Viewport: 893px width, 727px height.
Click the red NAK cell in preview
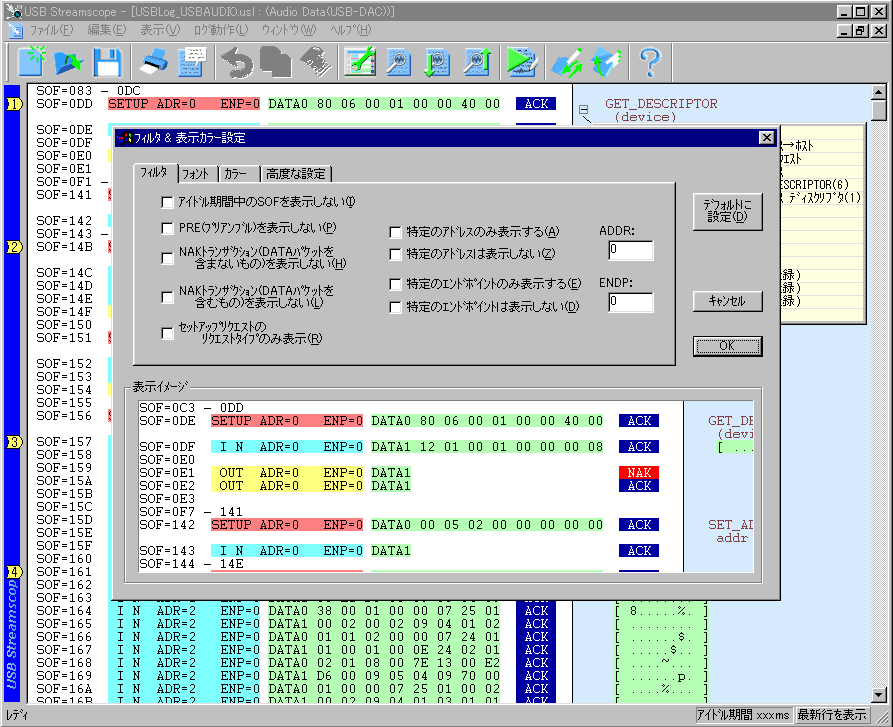[x=639, y=473]
